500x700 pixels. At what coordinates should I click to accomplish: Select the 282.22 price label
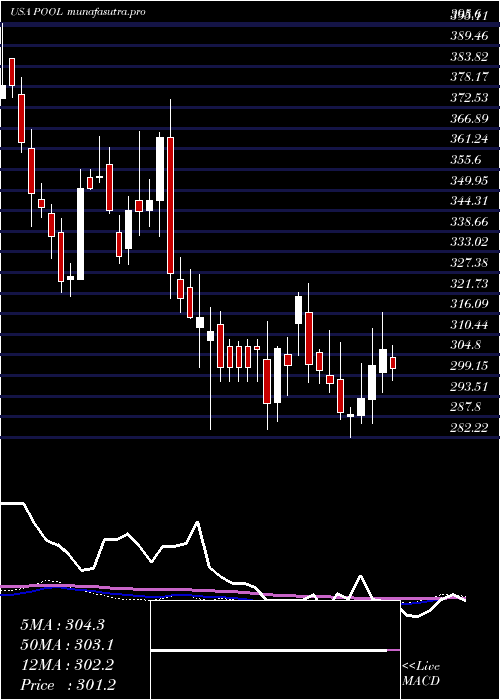point(469,428)
